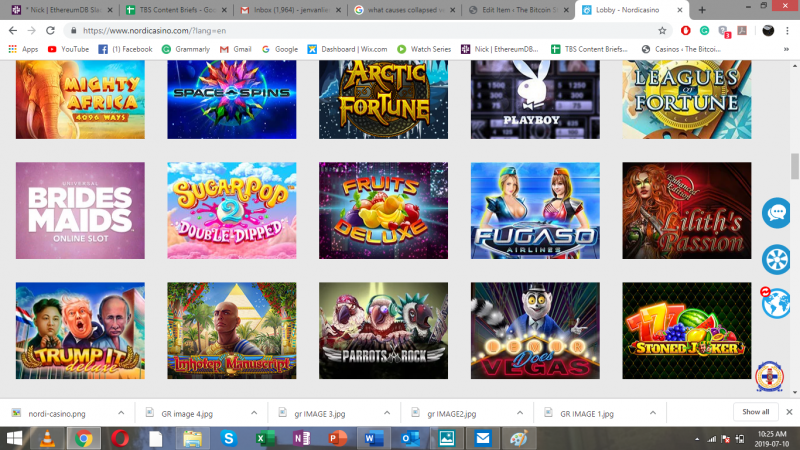Open the live chat bubble icon
The height and width of the screenshot is (450, 800).
click(776, 213)
